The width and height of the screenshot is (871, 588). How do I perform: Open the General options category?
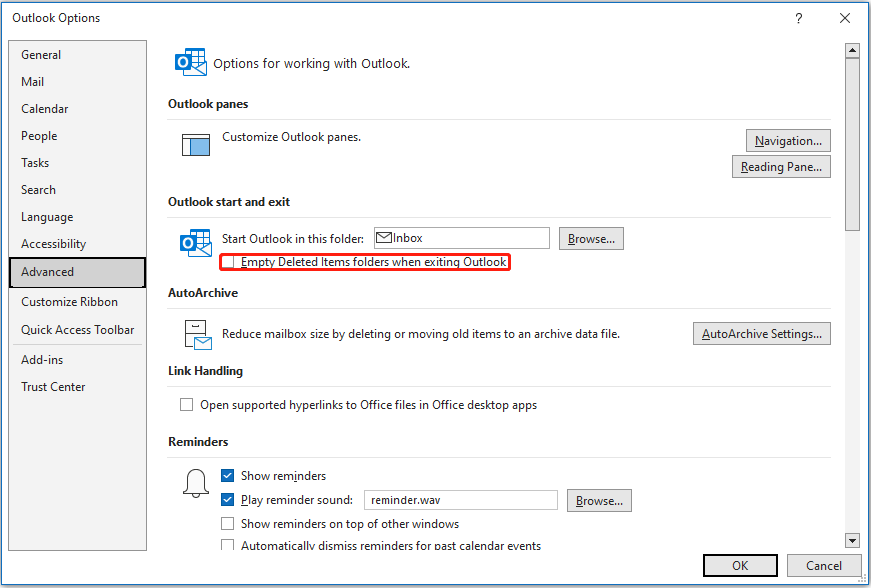(78, 55)
